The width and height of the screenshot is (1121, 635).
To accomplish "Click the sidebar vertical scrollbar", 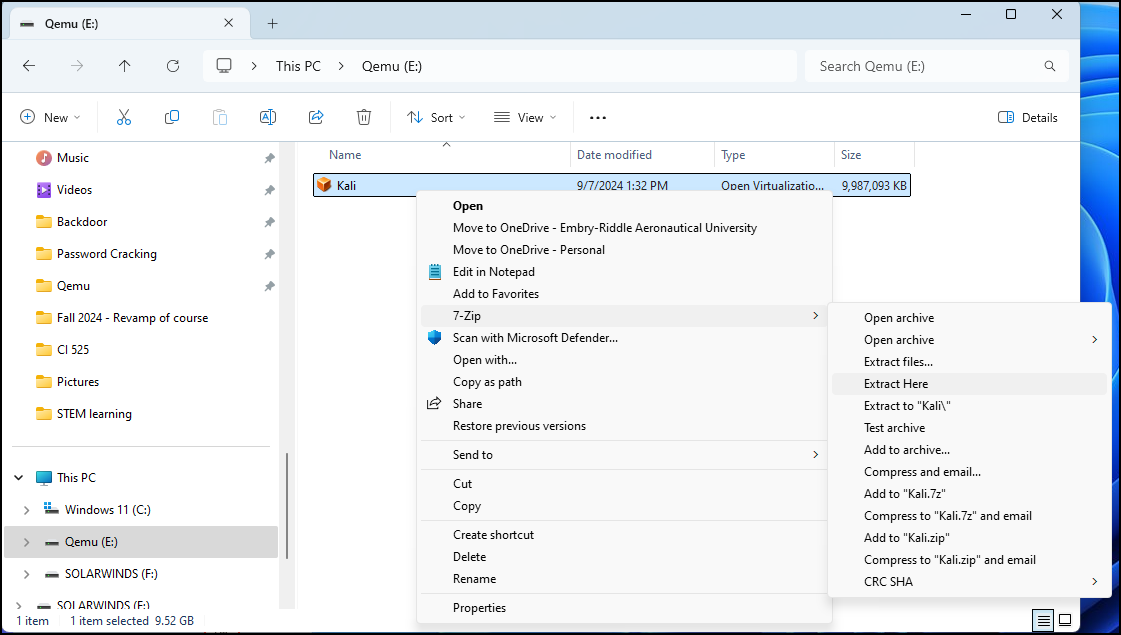I will pos(287,506).
